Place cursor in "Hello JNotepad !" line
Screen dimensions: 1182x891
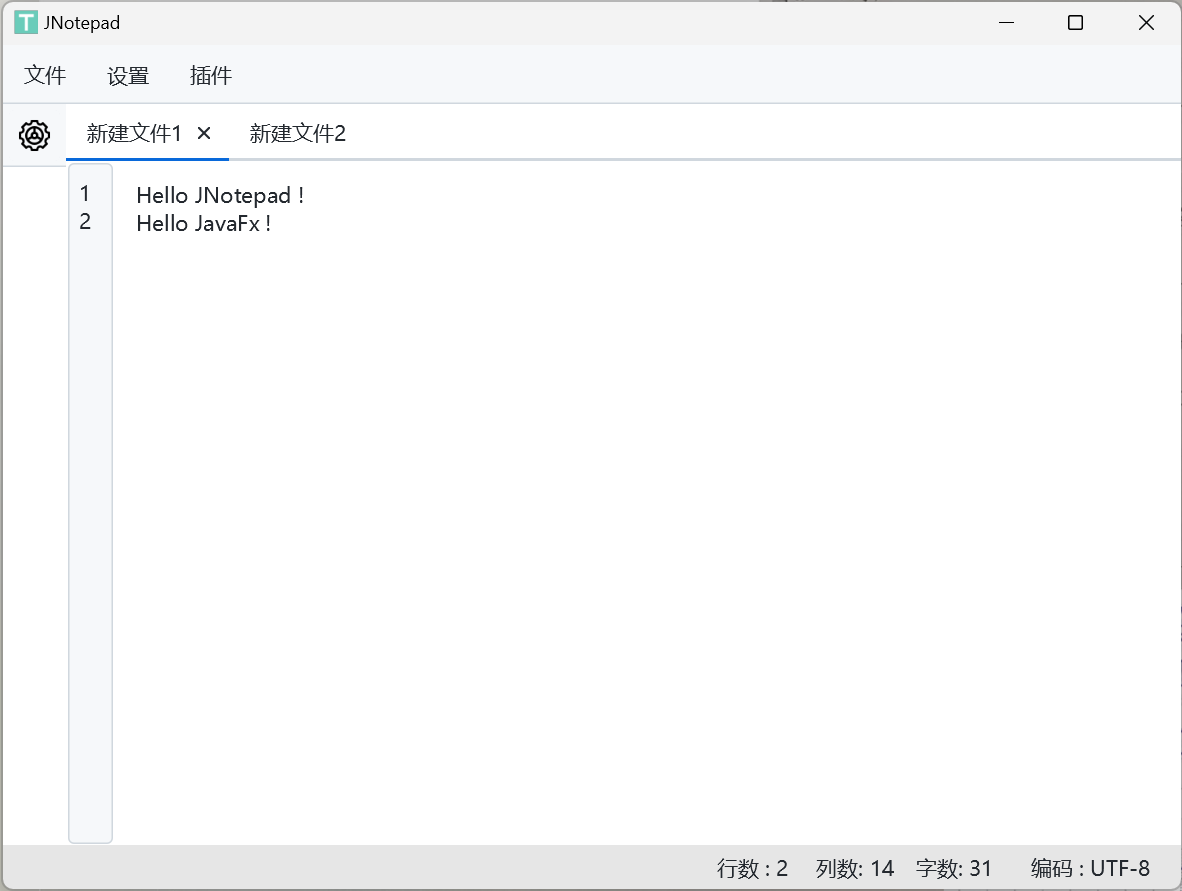tap(220, 195)
